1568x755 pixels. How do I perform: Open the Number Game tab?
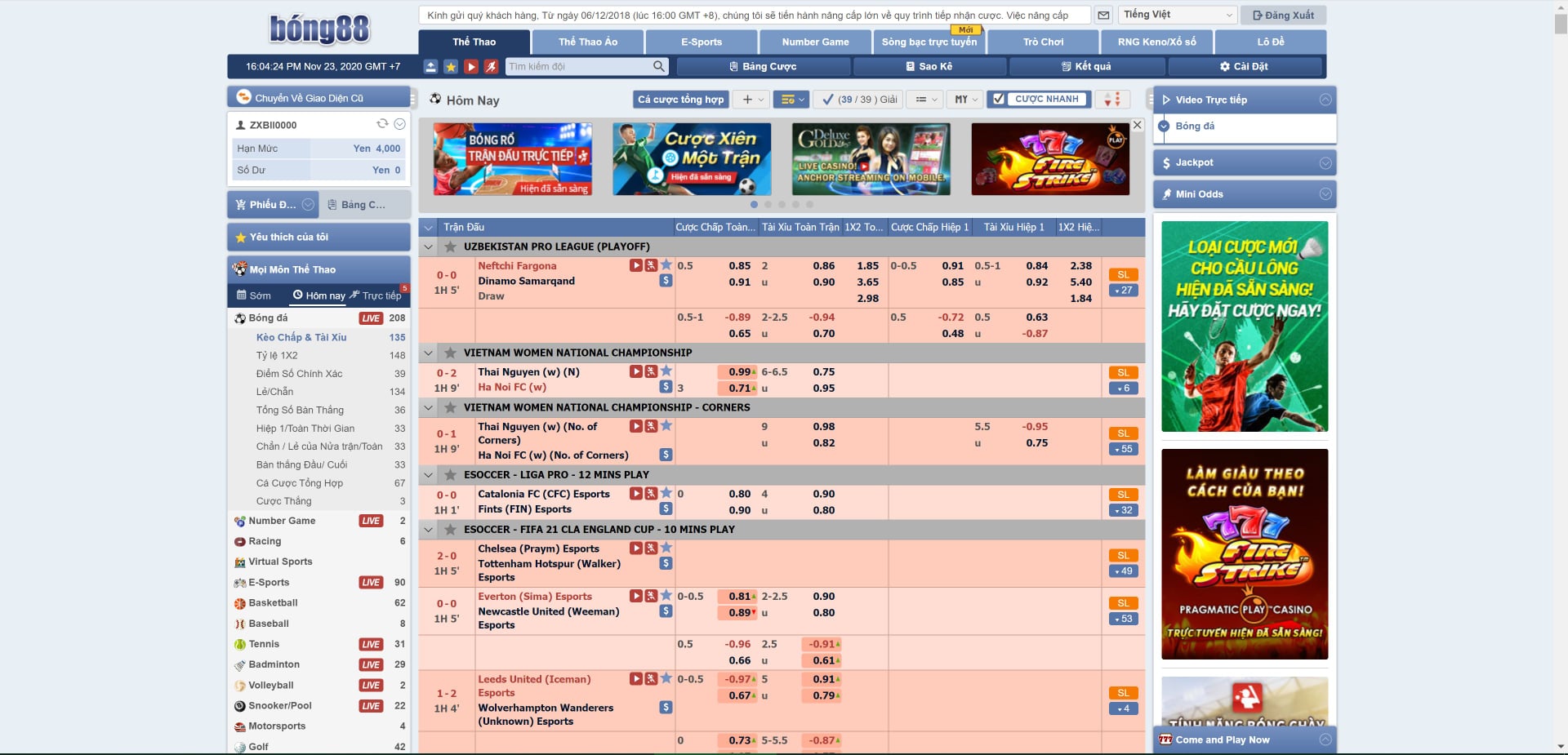click(x=814, y=42)
